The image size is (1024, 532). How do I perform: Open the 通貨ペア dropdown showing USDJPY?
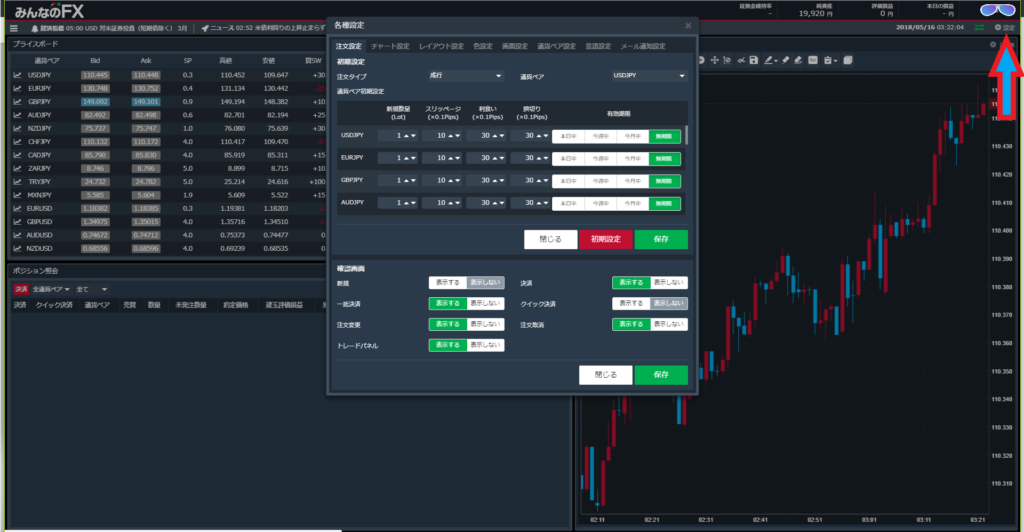point(649,76)
